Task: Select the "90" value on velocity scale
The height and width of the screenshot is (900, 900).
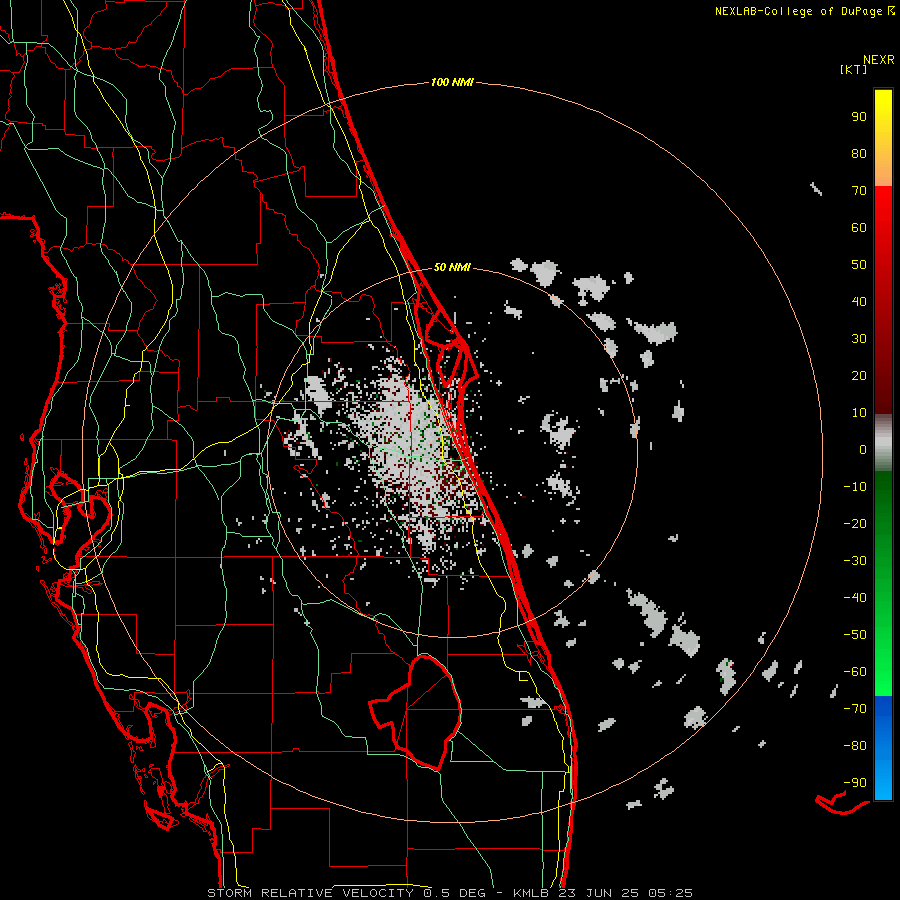Action: click(859, 117)
